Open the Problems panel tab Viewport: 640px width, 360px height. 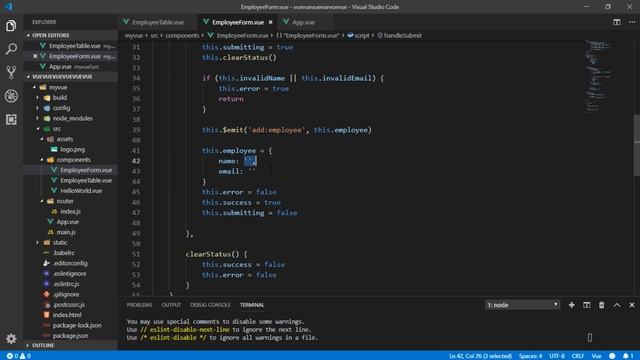click(139, 305)
